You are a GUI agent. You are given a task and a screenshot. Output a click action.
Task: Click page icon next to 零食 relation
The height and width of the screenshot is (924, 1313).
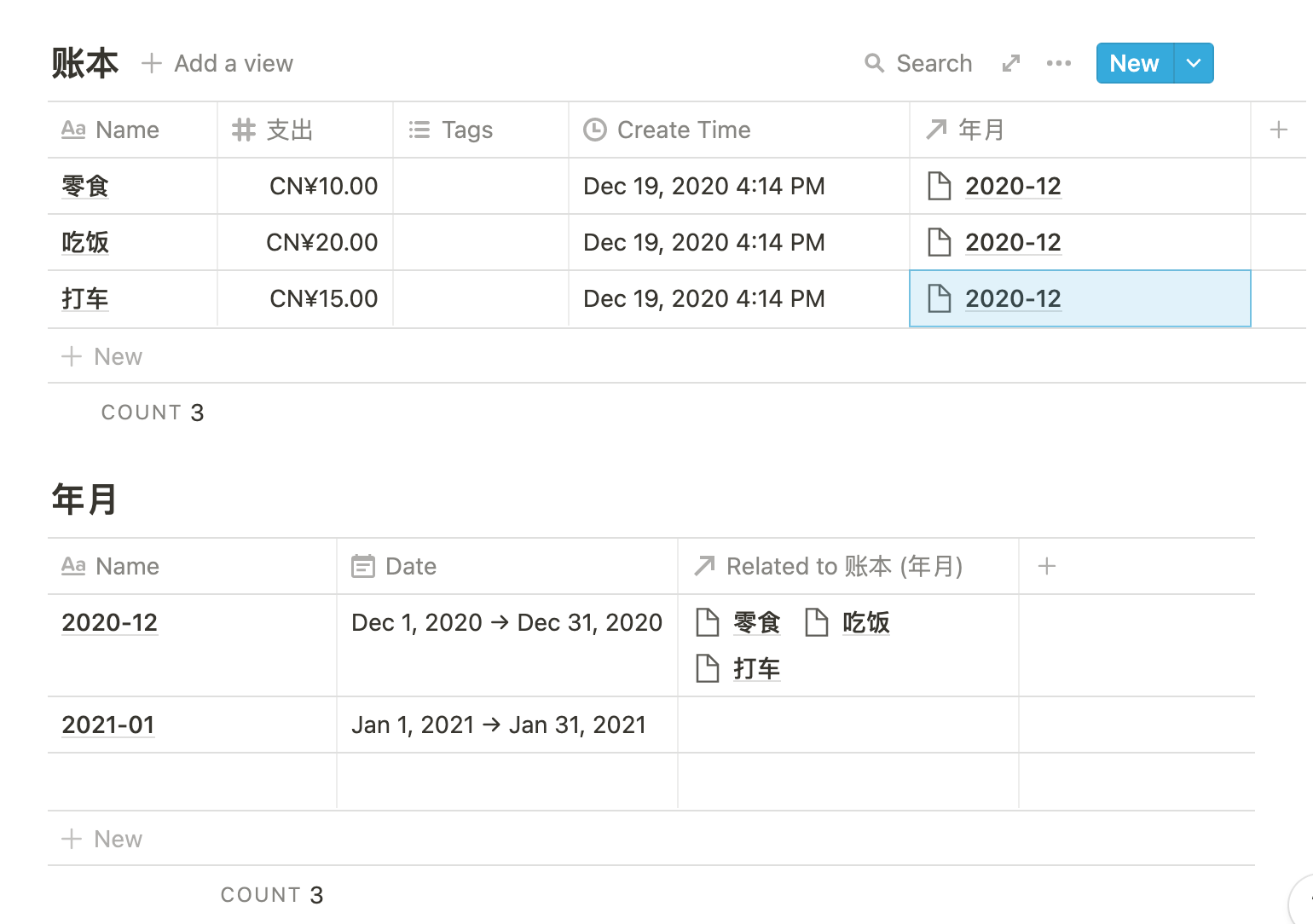(708, 622)
